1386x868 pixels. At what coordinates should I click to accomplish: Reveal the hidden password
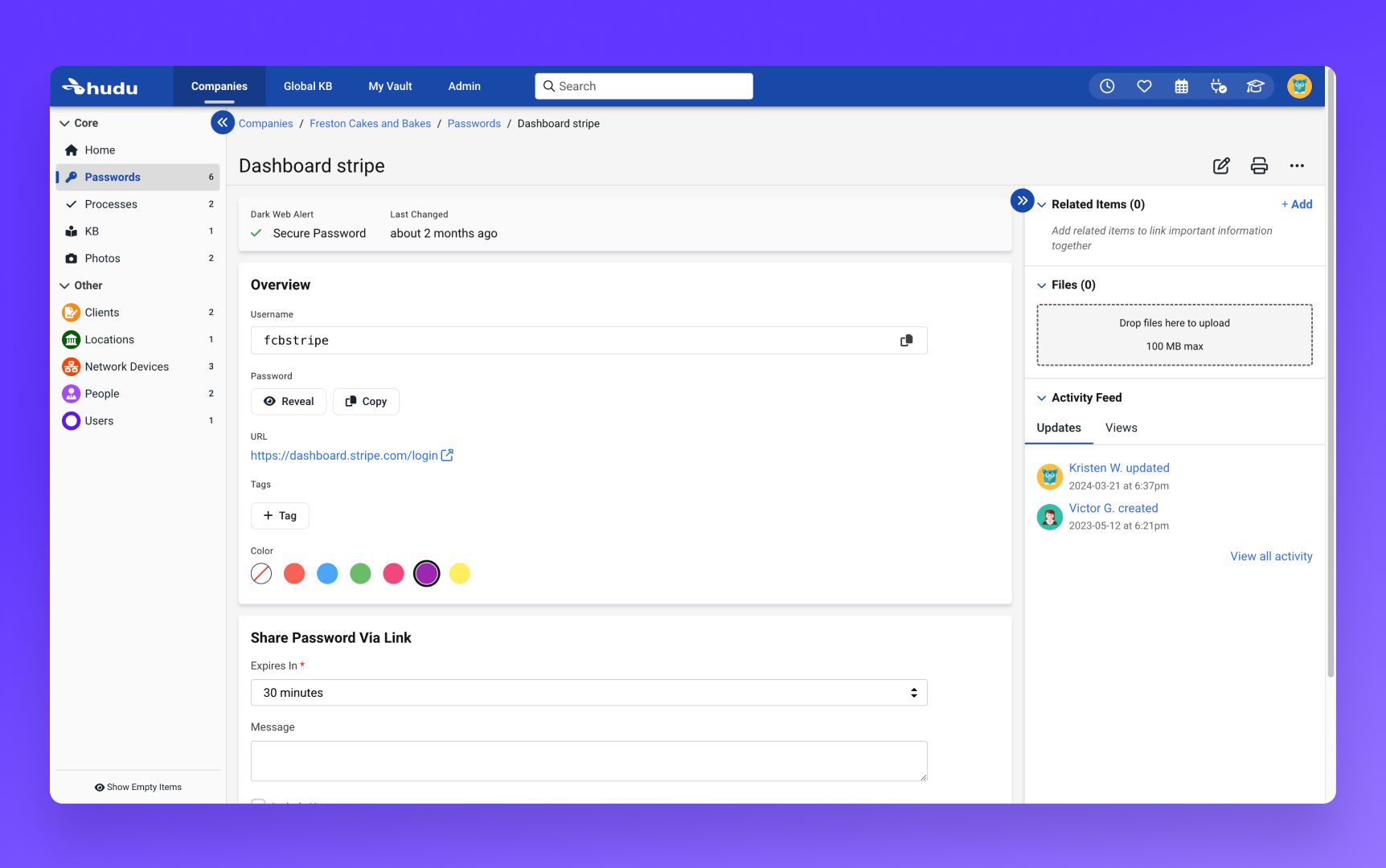point(289,401)
